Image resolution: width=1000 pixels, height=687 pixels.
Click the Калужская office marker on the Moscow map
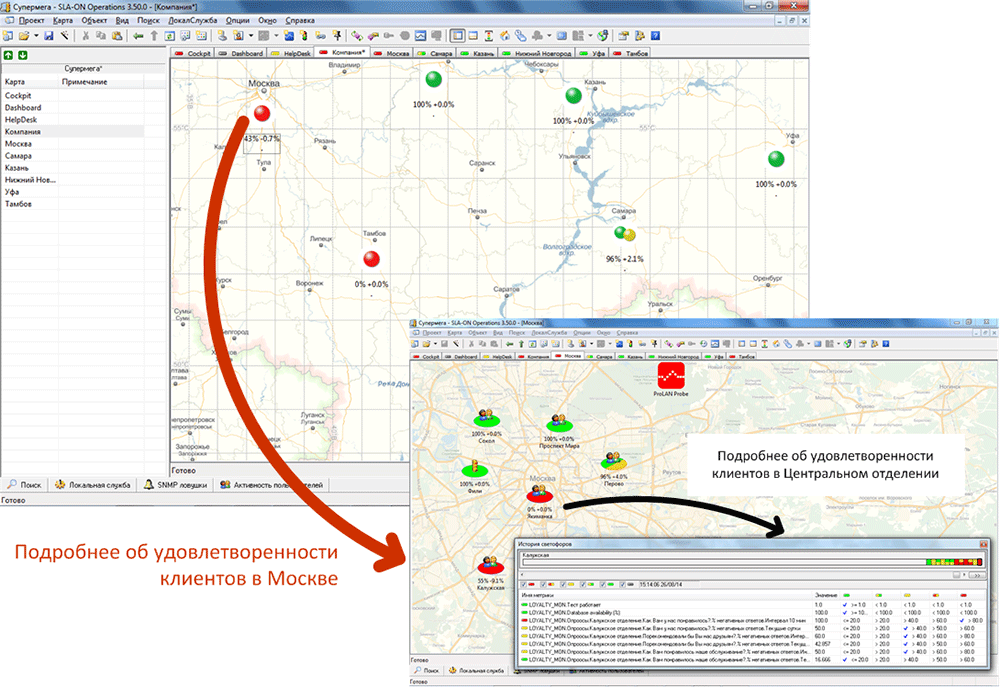[489, 567]
